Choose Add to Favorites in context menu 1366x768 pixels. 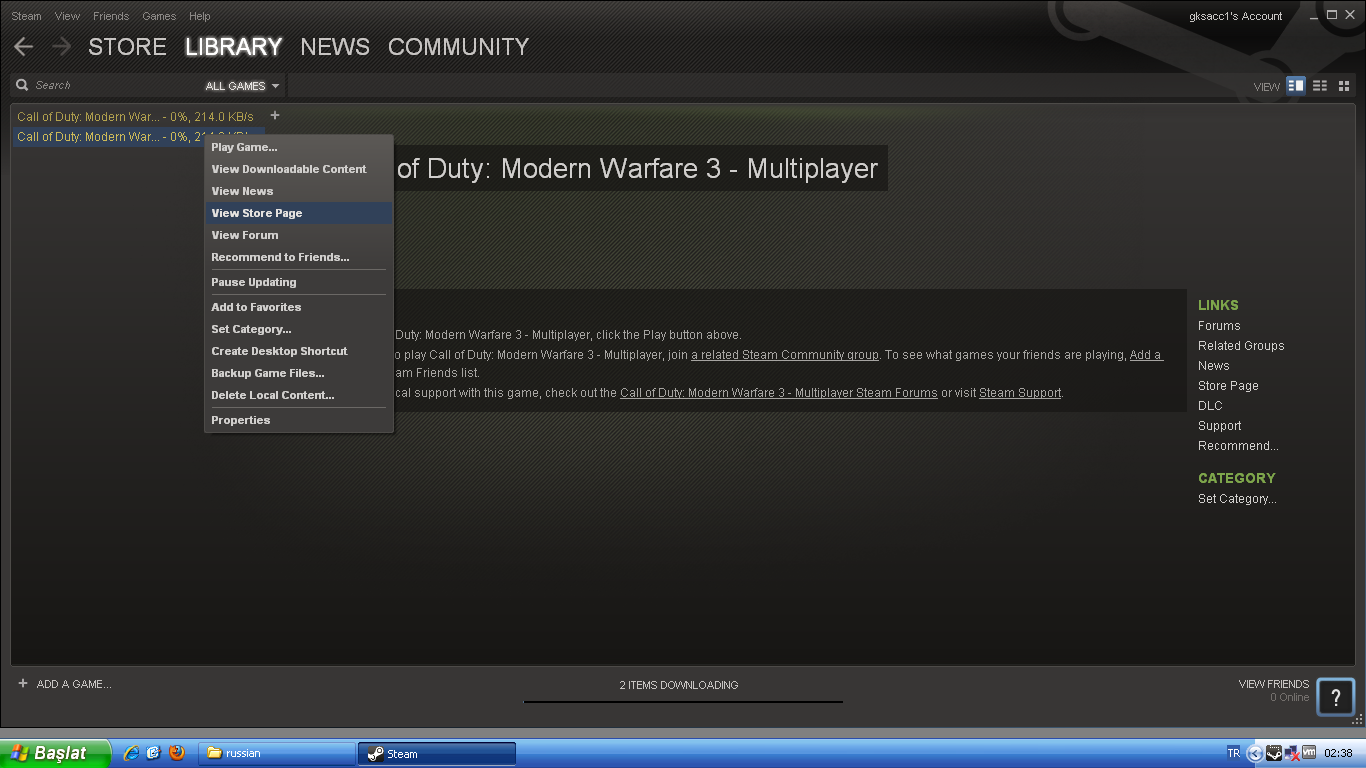coord(298,307)
